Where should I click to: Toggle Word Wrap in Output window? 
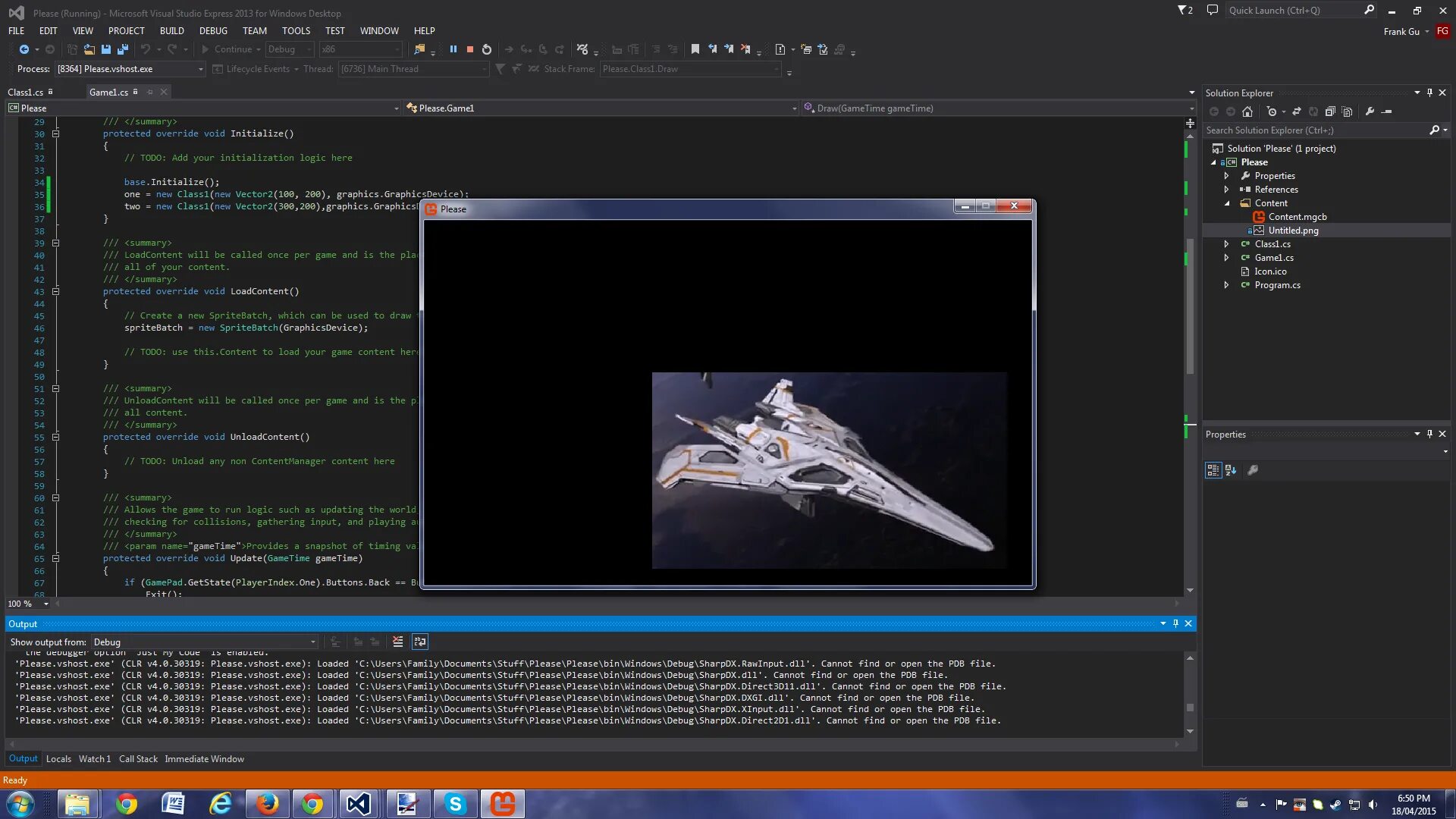coord(419,642)
